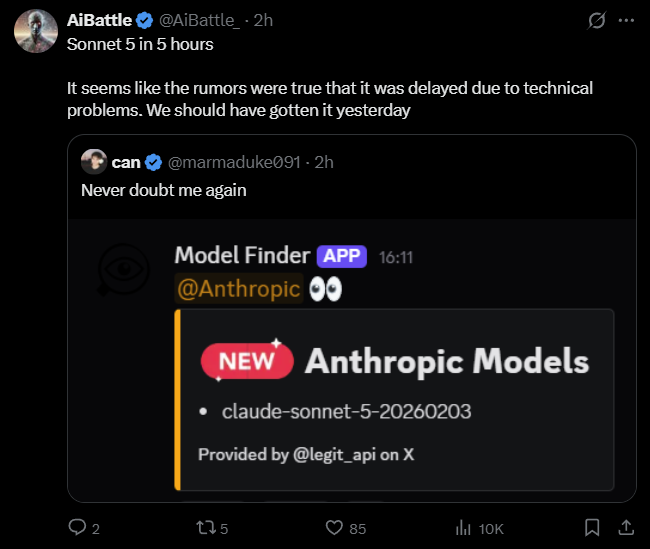Click the @Anthropic mention in image
This screenshot has width=650, height=549.
(238, 289)
